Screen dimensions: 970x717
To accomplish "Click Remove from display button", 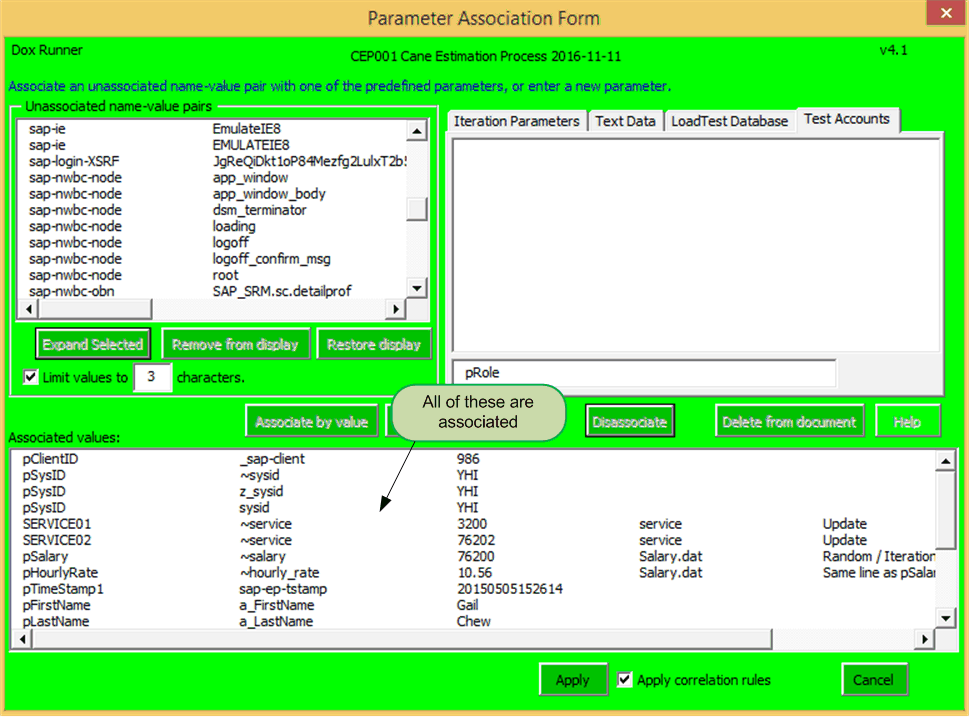I will [x=235, y=344].
